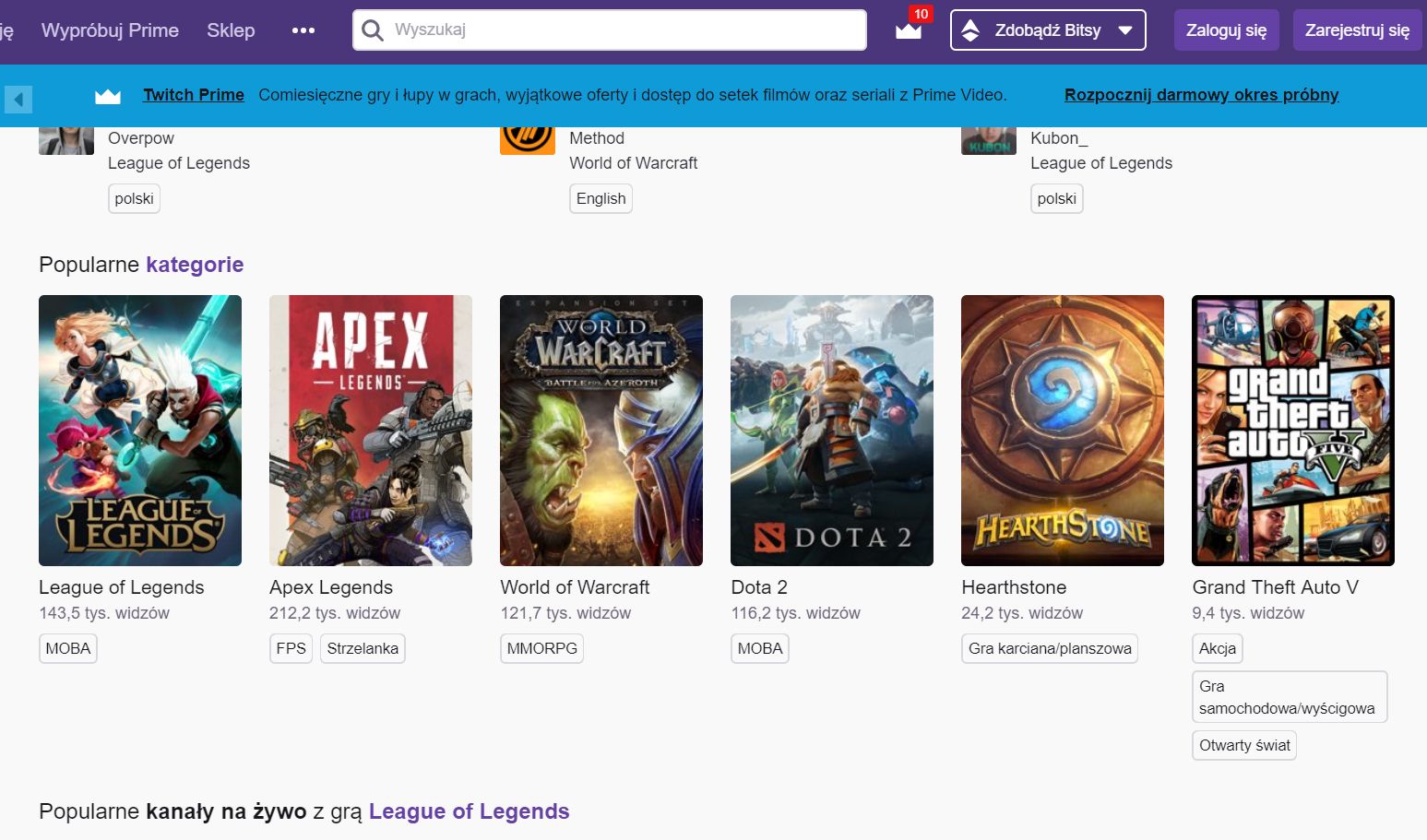Open the Kubon_ channel avatar
This screenshot has height=840, width=1427.
point(989,141)
